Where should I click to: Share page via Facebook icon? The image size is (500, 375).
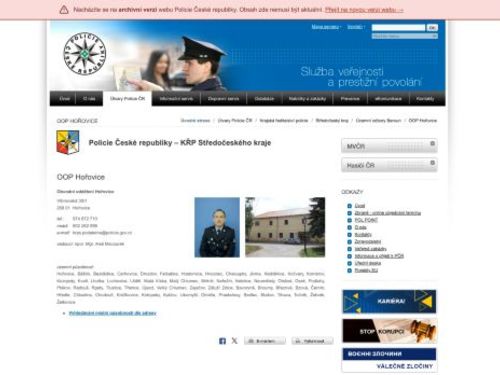[222, 341]
